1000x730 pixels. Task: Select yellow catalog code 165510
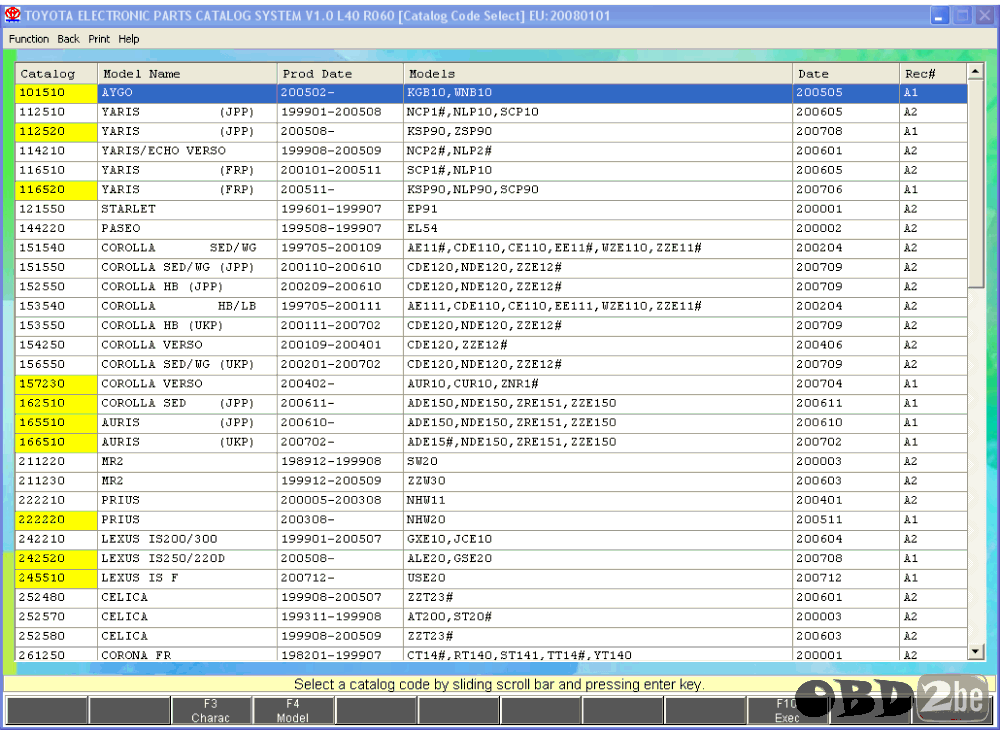pyautogui.click(x=57, y=423)
